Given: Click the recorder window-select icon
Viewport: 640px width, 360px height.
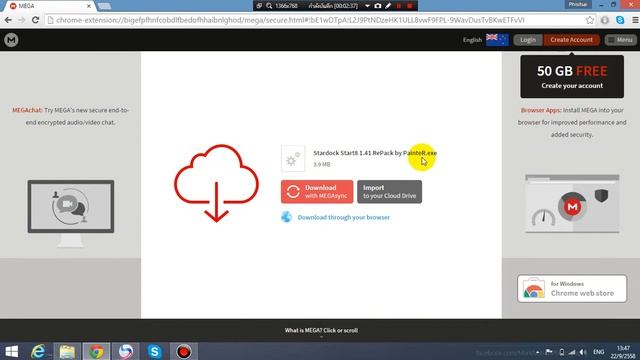Looking at the screenshot, I should (259, 6).
